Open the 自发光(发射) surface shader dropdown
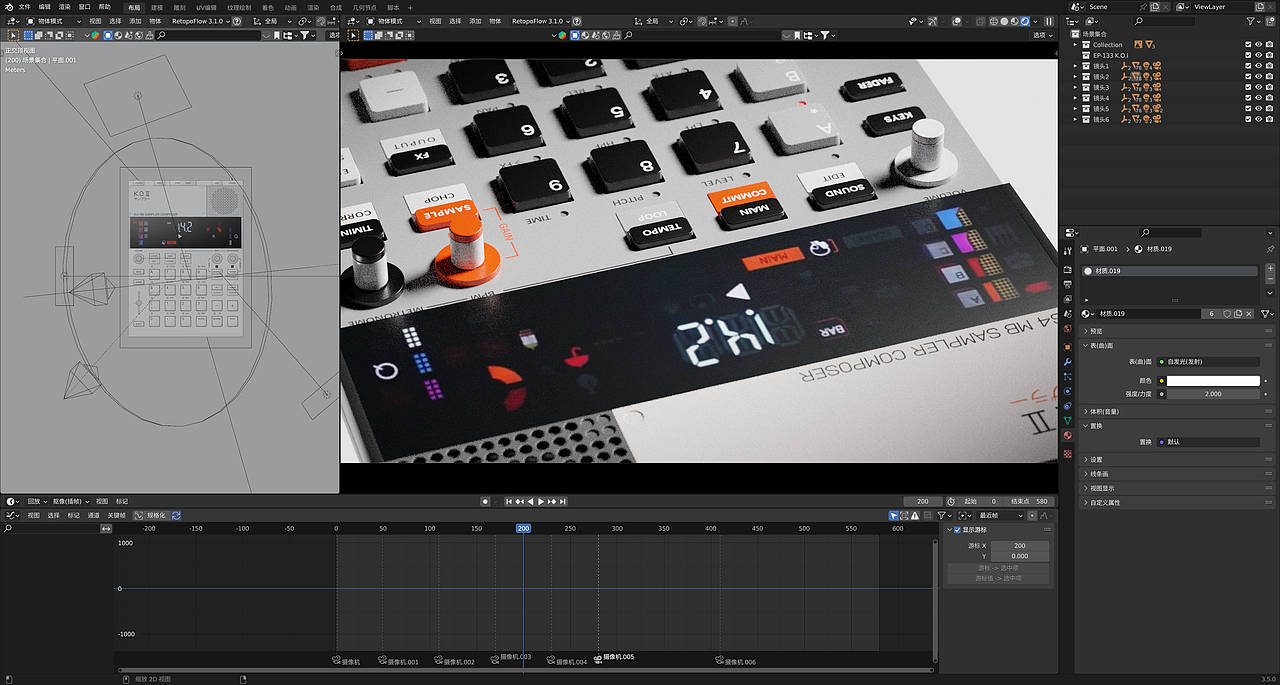 pos(1208,361)
